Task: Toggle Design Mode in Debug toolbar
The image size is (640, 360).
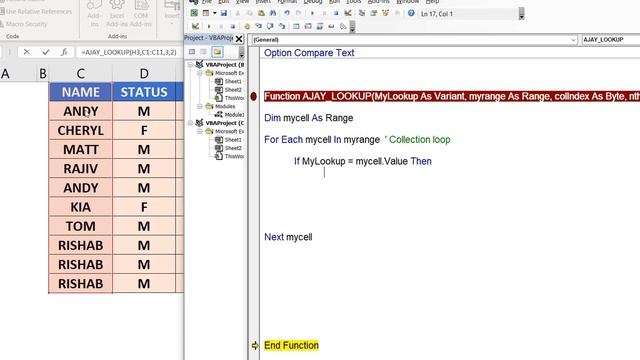Action: [x=196, y=27]
